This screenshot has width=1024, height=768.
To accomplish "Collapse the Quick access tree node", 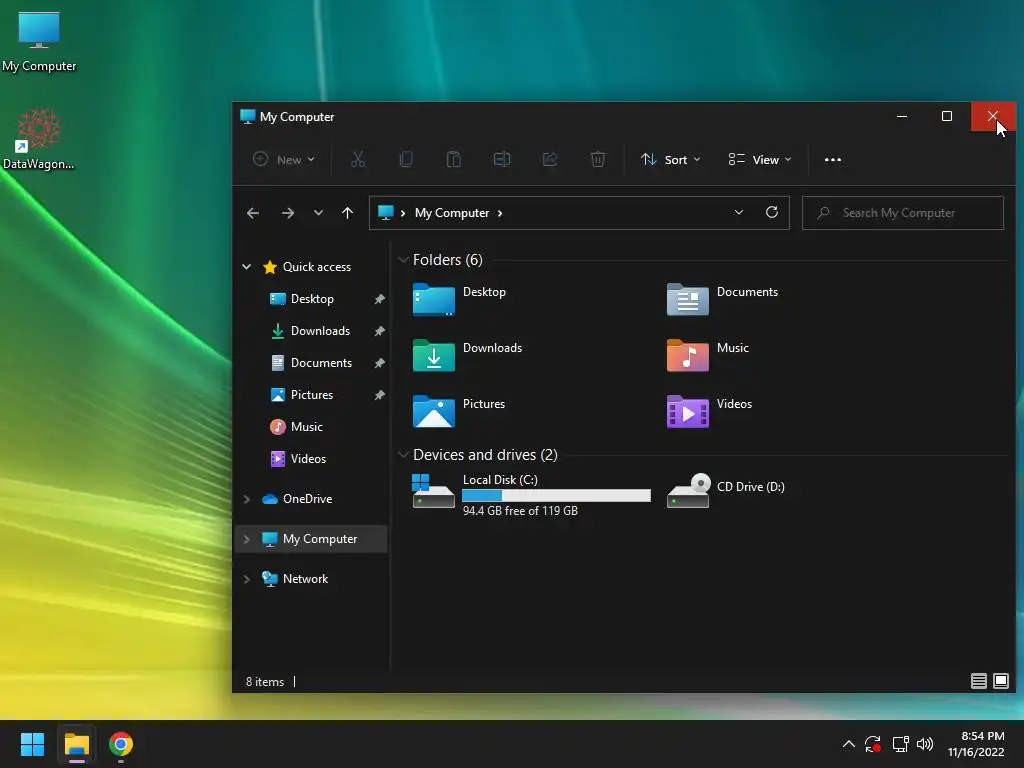I will point(247,266).
